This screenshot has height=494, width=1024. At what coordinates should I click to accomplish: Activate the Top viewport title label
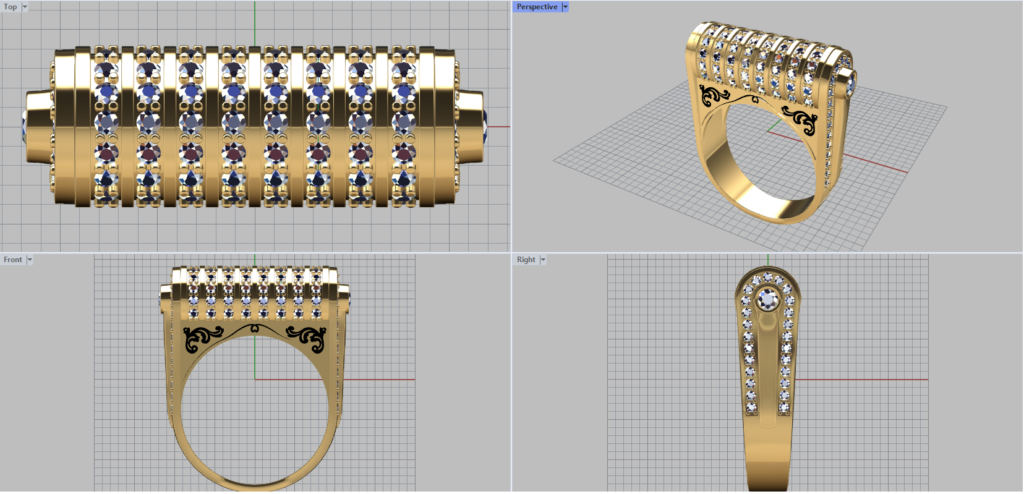tap(10, 7)
